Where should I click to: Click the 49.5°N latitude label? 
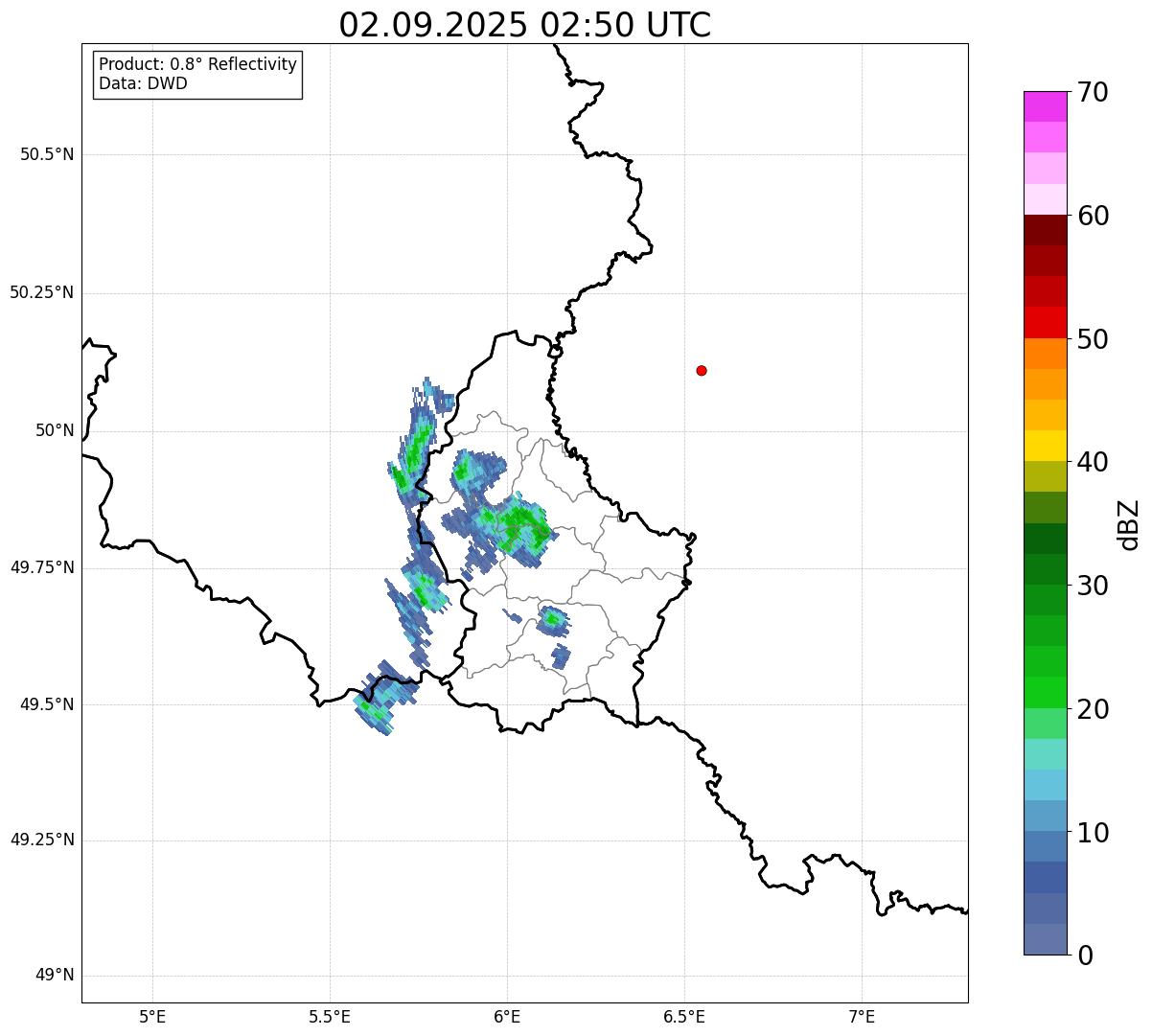(47, 704)
